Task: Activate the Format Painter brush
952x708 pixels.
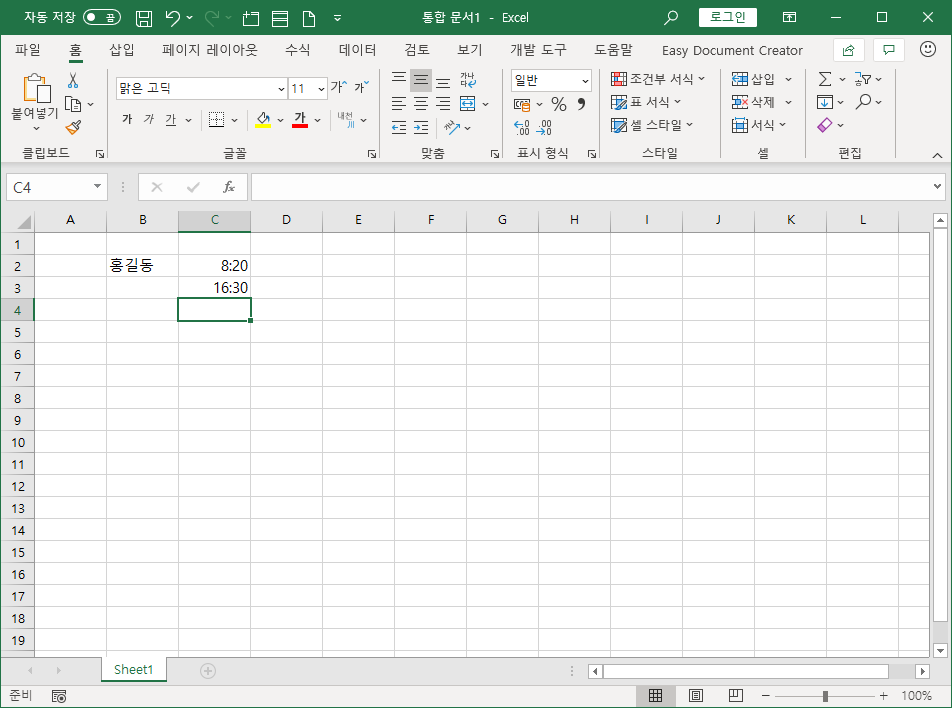Action: point(73,127)
